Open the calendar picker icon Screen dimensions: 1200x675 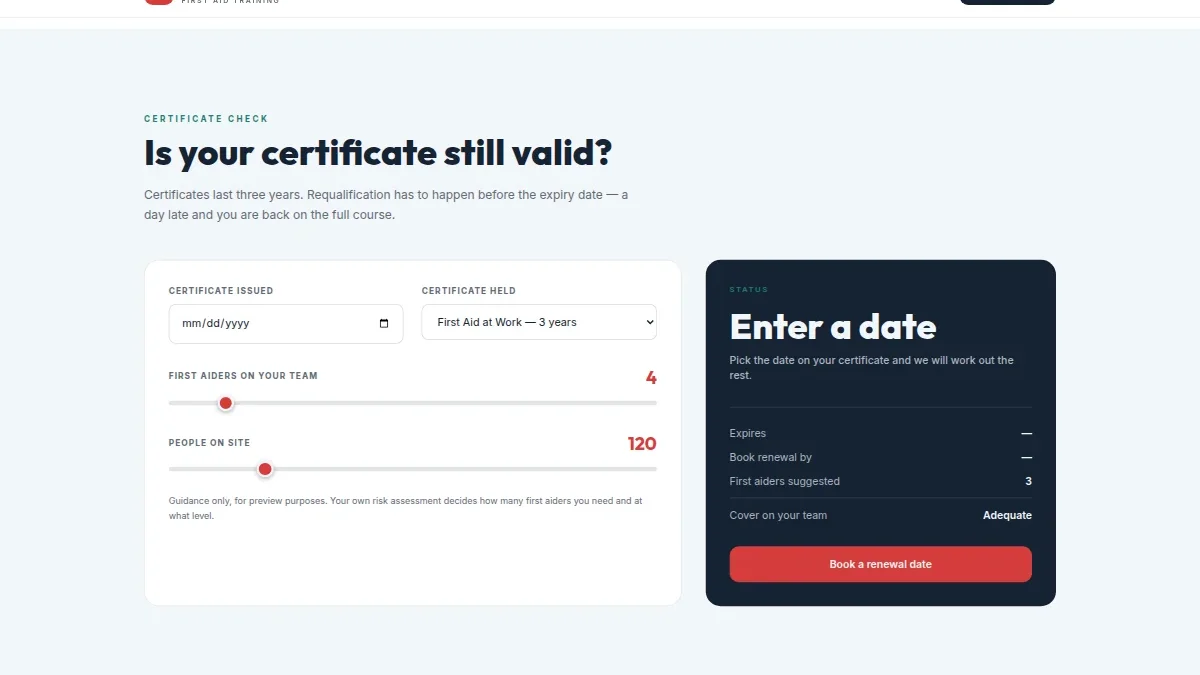coord(384,324)
